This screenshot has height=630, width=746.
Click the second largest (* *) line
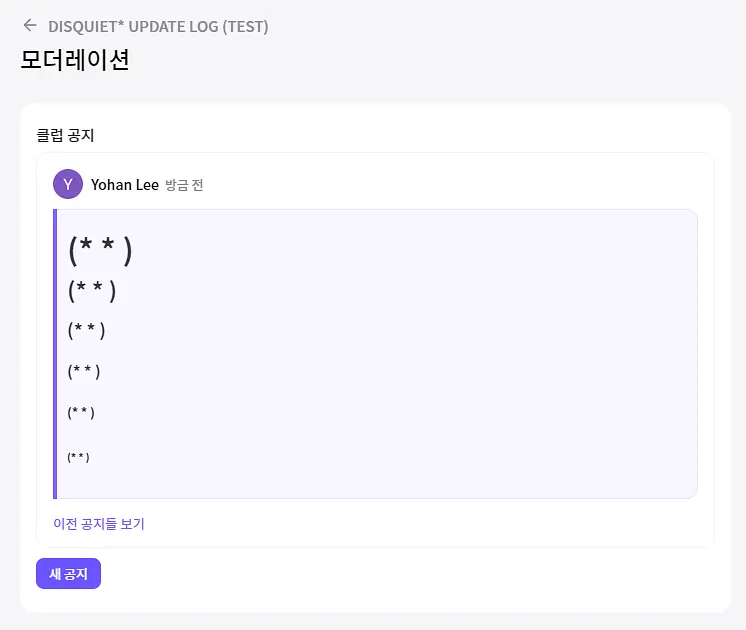[92, 290]
